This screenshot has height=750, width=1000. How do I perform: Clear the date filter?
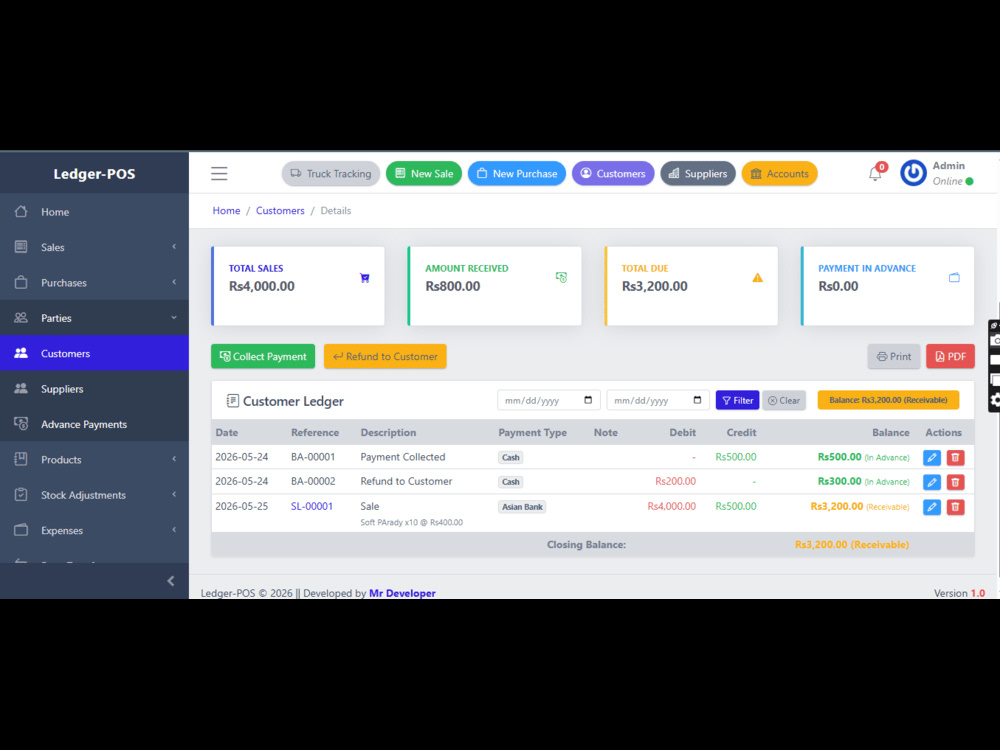point(784,400)
